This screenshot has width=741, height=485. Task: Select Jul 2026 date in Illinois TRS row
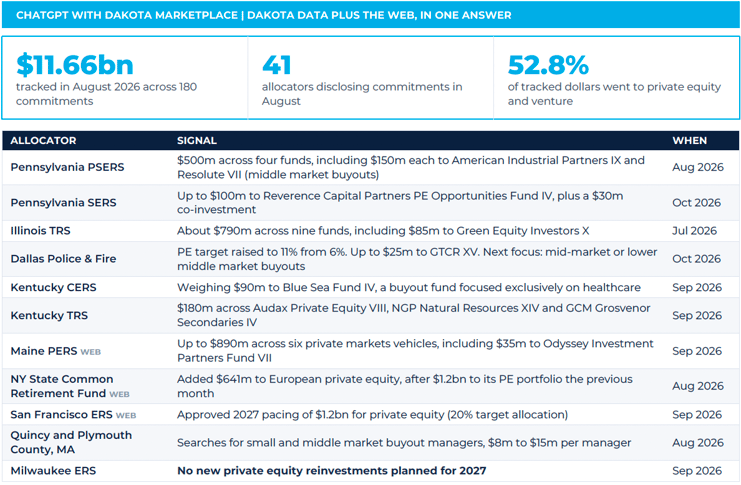tap(695, 231)
